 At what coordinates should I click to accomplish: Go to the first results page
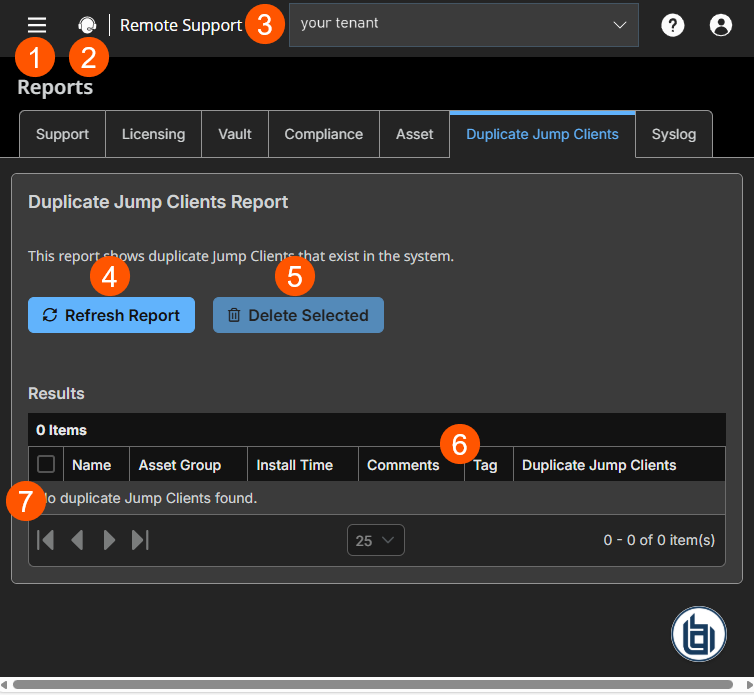click(46, 540)
